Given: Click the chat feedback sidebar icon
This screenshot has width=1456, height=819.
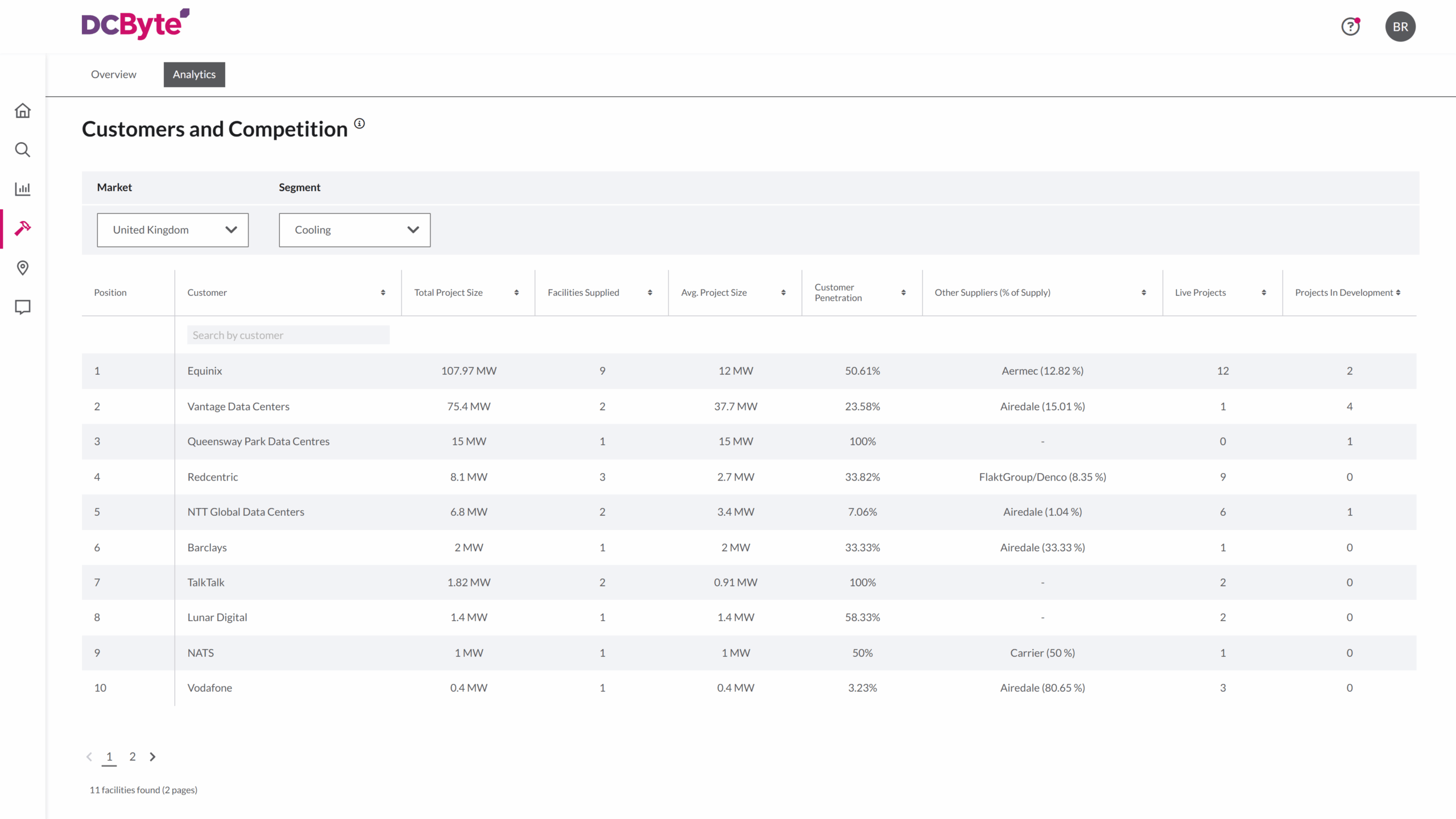Looking at the screenshot, I should point(23,307).
